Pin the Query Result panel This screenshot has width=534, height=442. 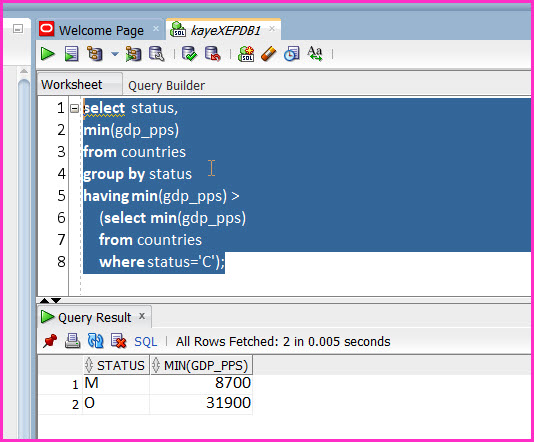click(x=50, y=341)
